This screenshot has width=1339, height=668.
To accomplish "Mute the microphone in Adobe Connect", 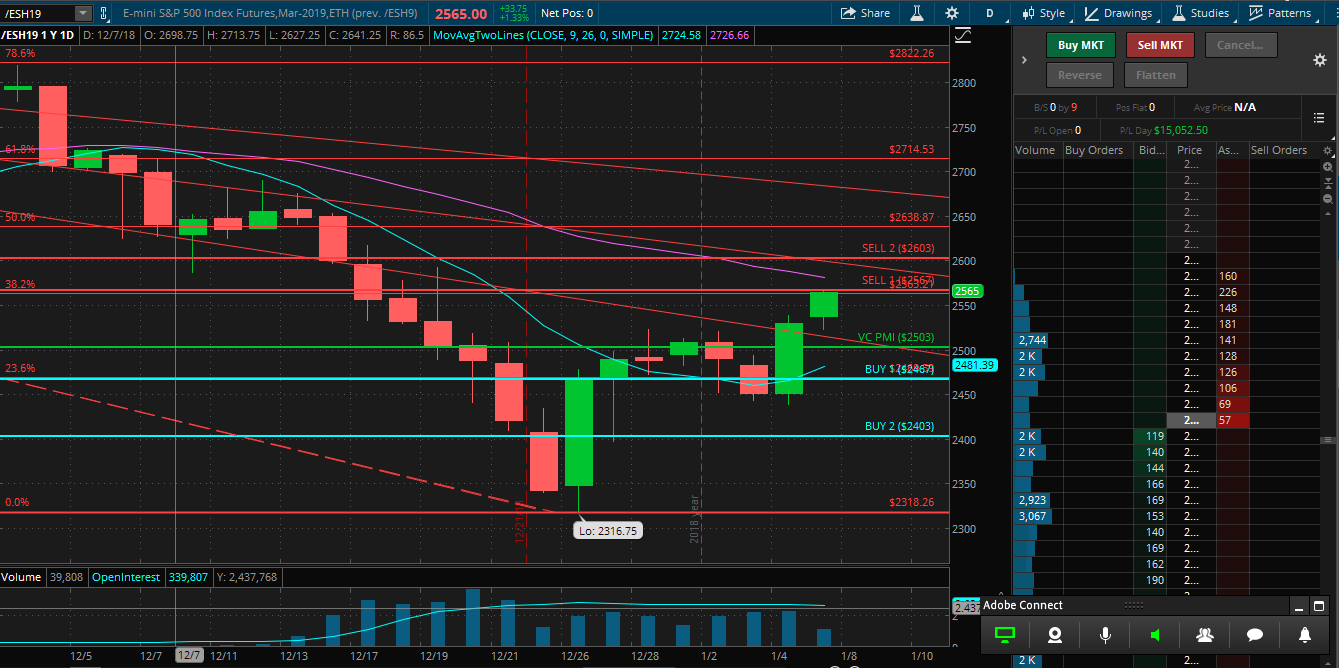I will click(x=1105, y=634).
